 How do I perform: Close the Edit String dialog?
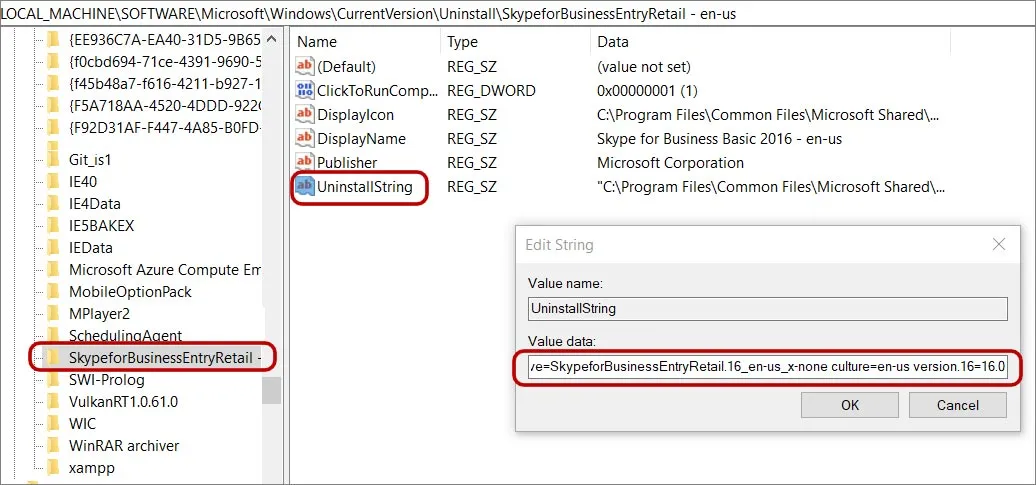998,244
